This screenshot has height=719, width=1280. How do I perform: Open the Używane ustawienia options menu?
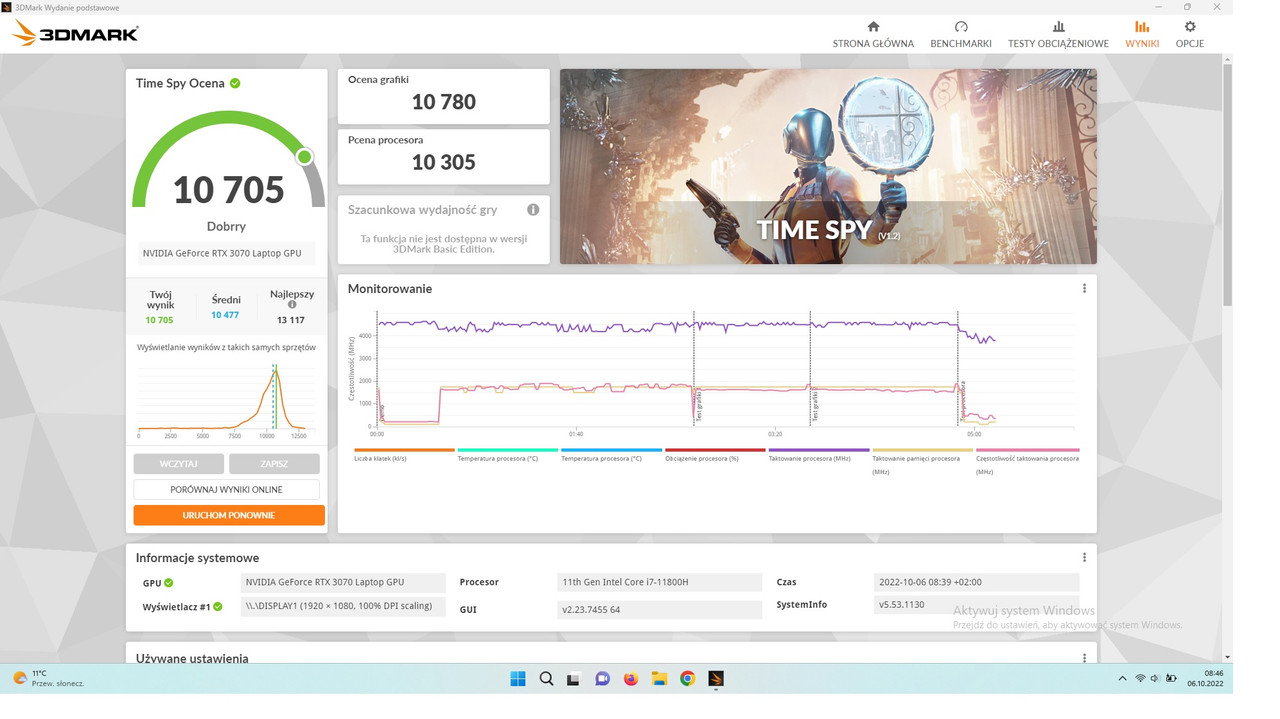click(1084, 658)
